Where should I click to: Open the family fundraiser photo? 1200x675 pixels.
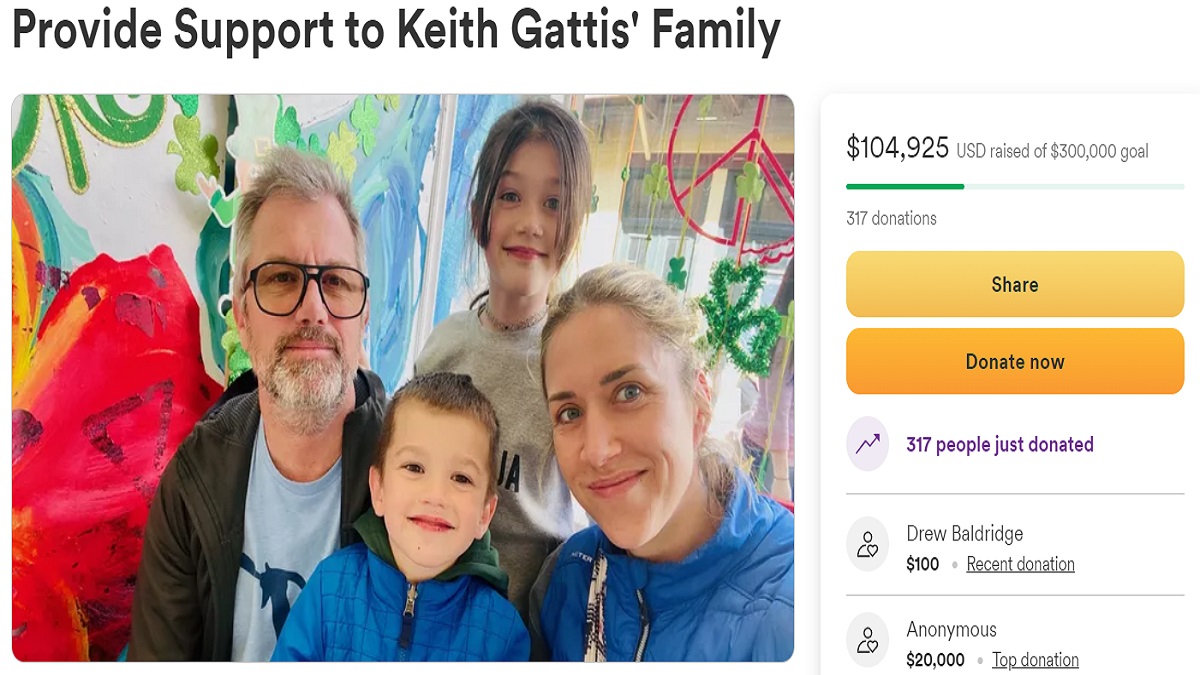coord(403,378)
